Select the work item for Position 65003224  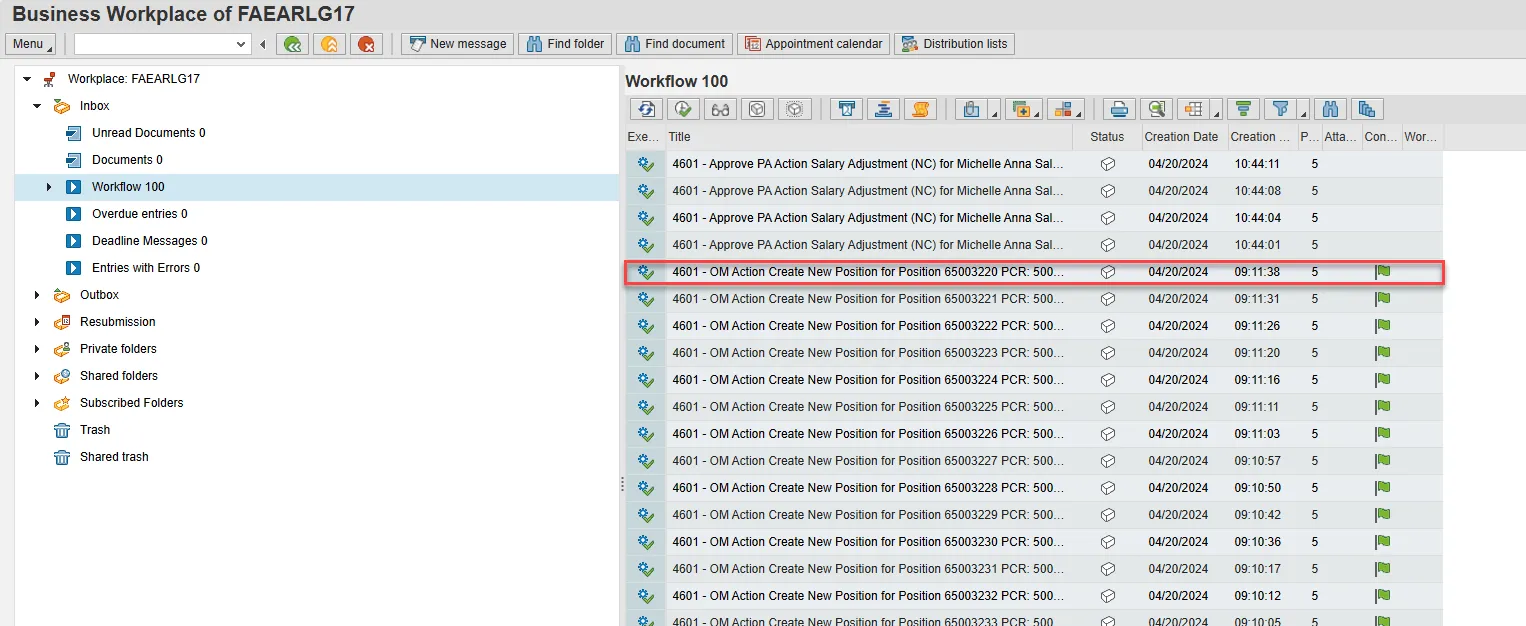coord(866,380)
